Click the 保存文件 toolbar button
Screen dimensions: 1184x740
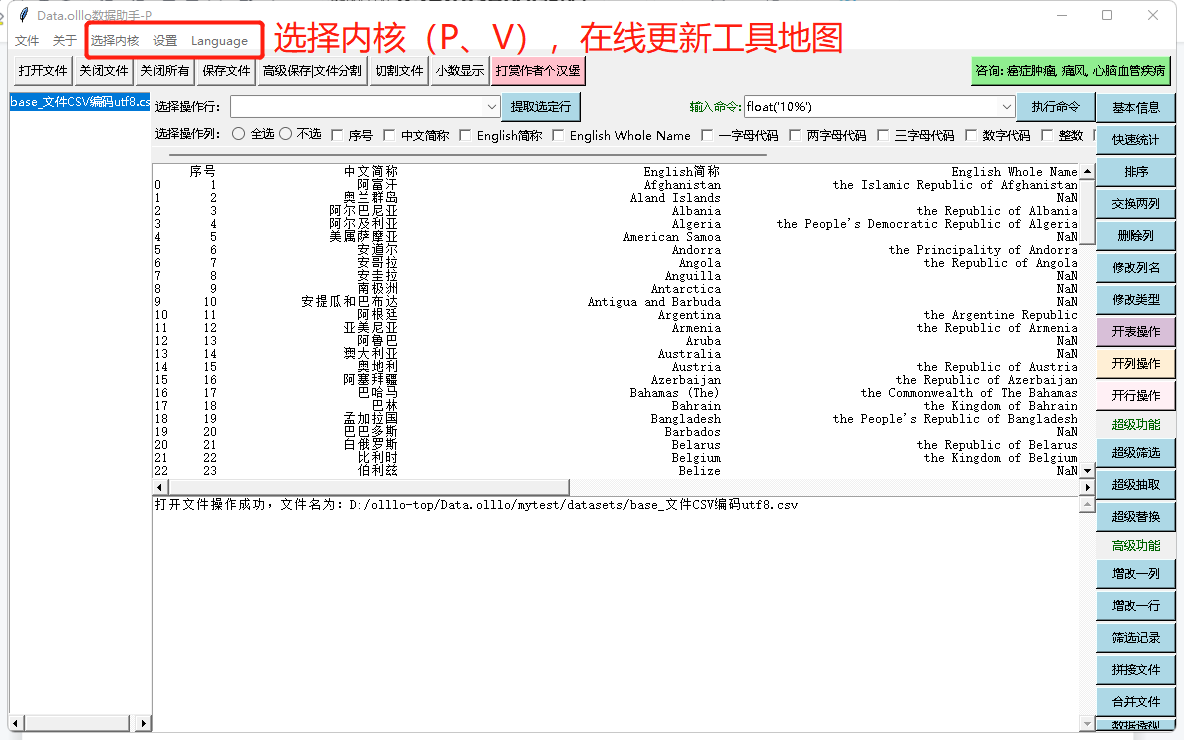coord(226,71)
